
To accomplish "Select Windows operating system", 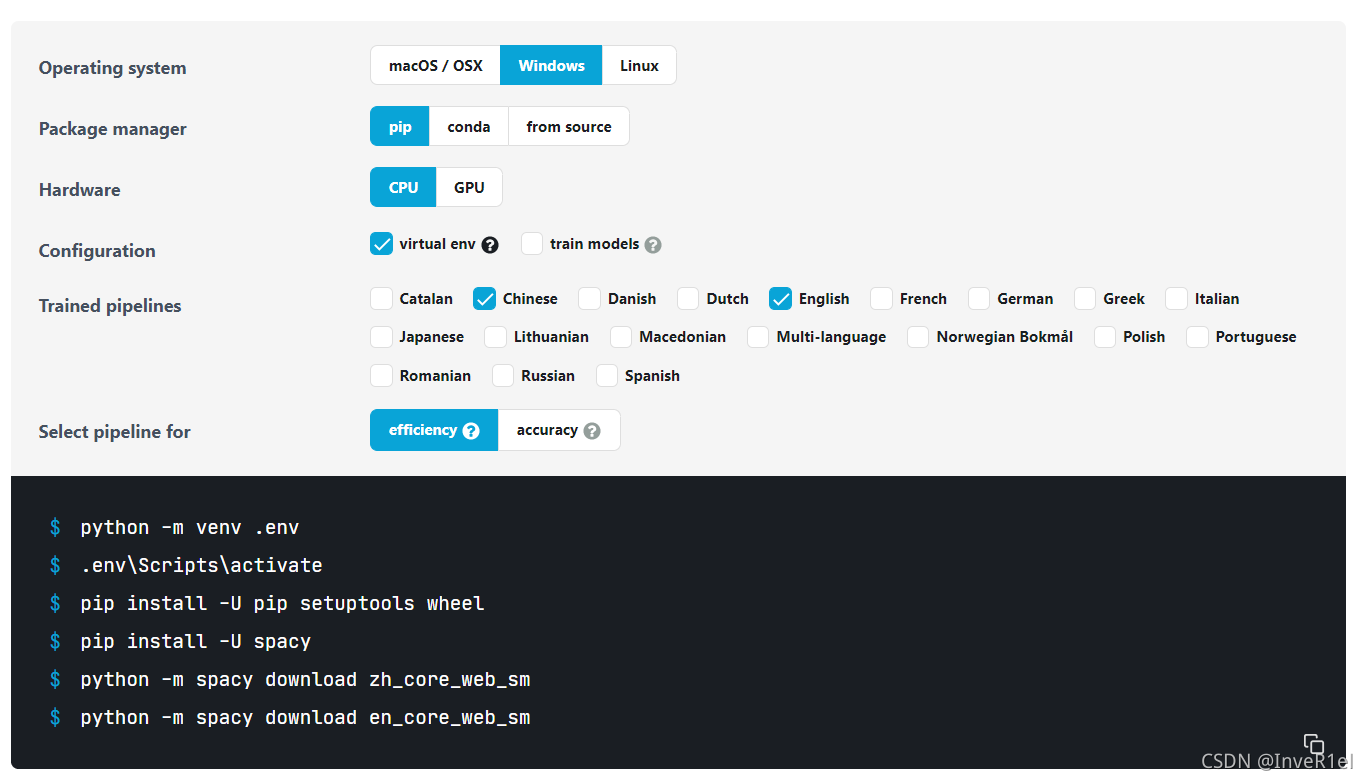I will click(551, 66).
